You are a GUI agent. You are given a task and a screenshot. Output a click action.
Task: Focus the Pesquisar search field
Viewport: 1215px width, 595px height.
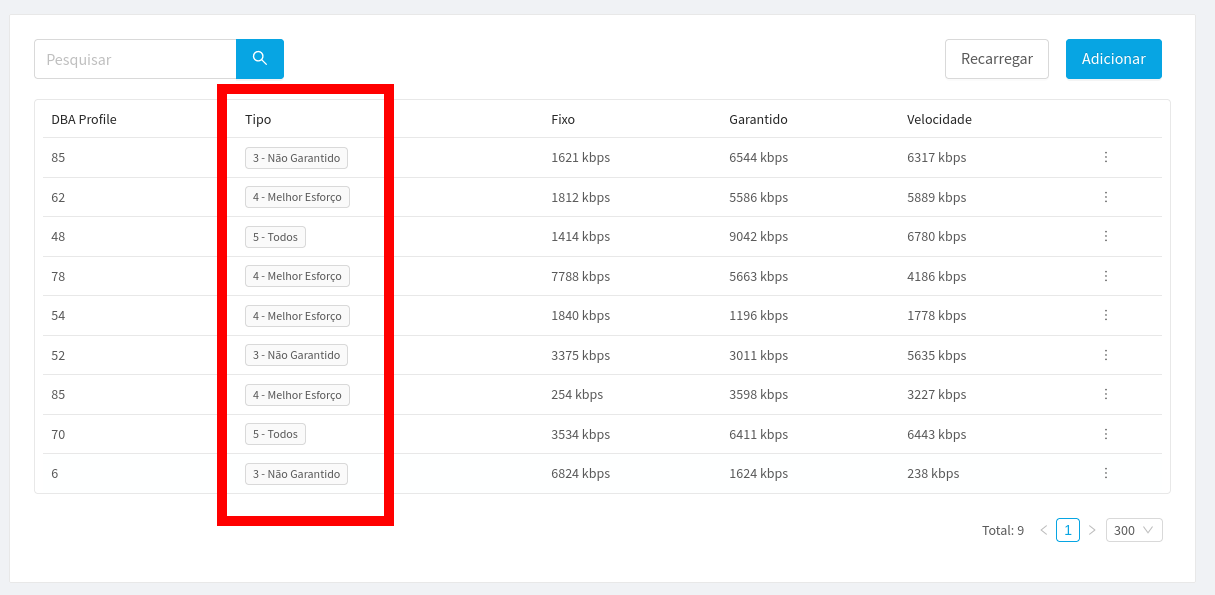135,59
